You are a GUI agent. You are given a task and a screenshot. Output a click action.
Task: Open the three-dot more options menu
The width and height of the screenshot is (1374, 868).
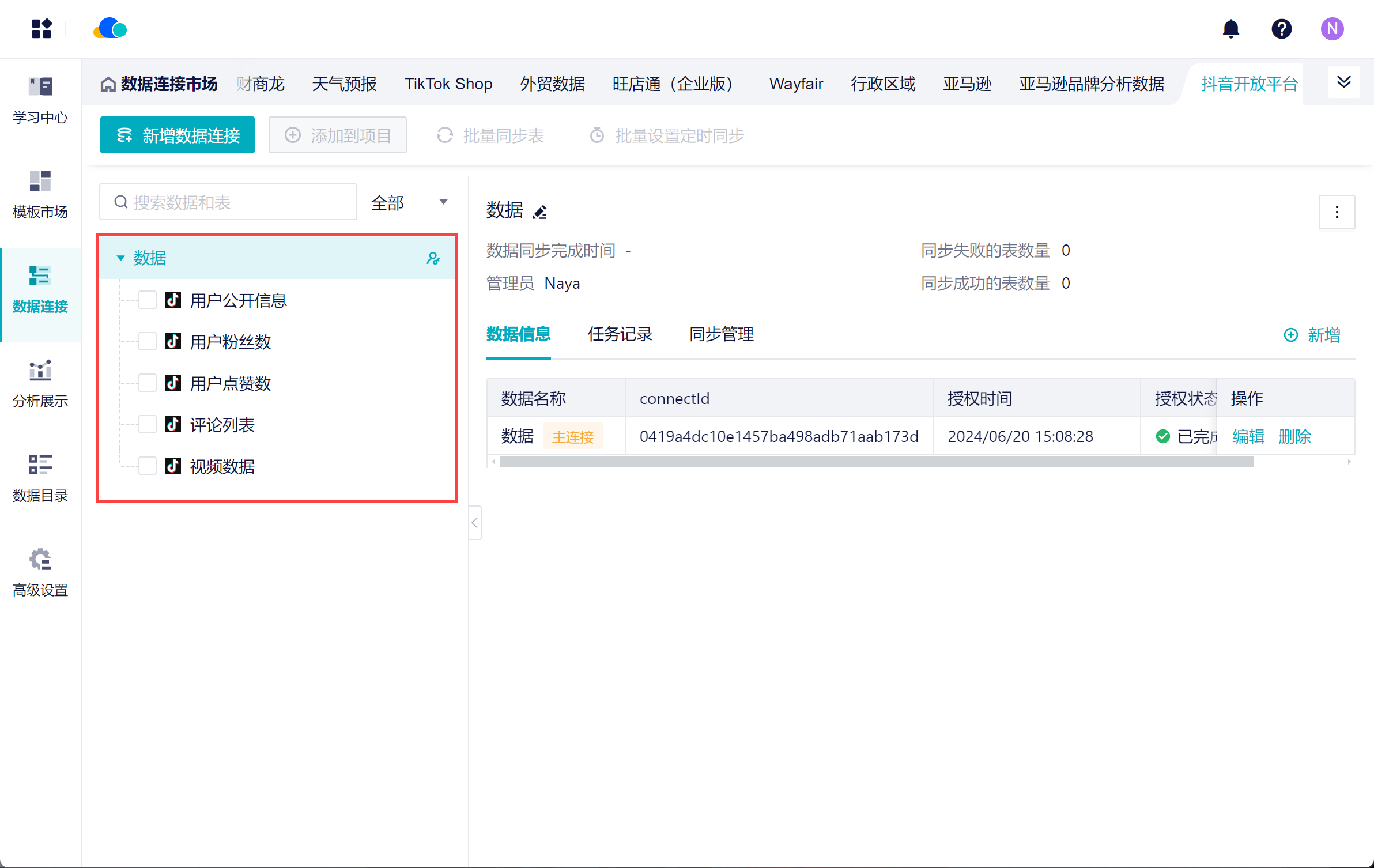click(x=1337, y=212)
